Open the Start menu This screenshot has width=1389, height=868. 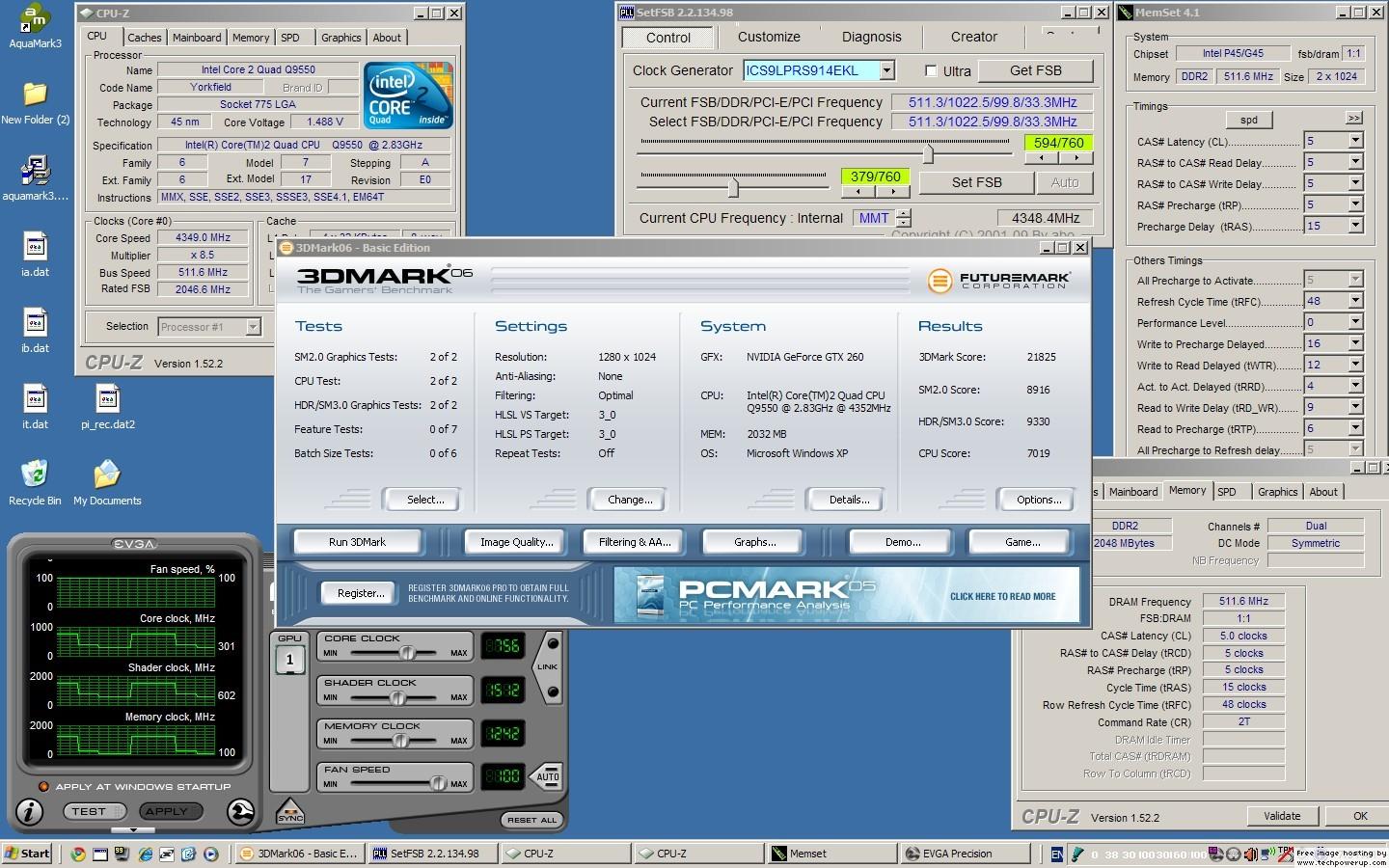[x=28, y=854]
